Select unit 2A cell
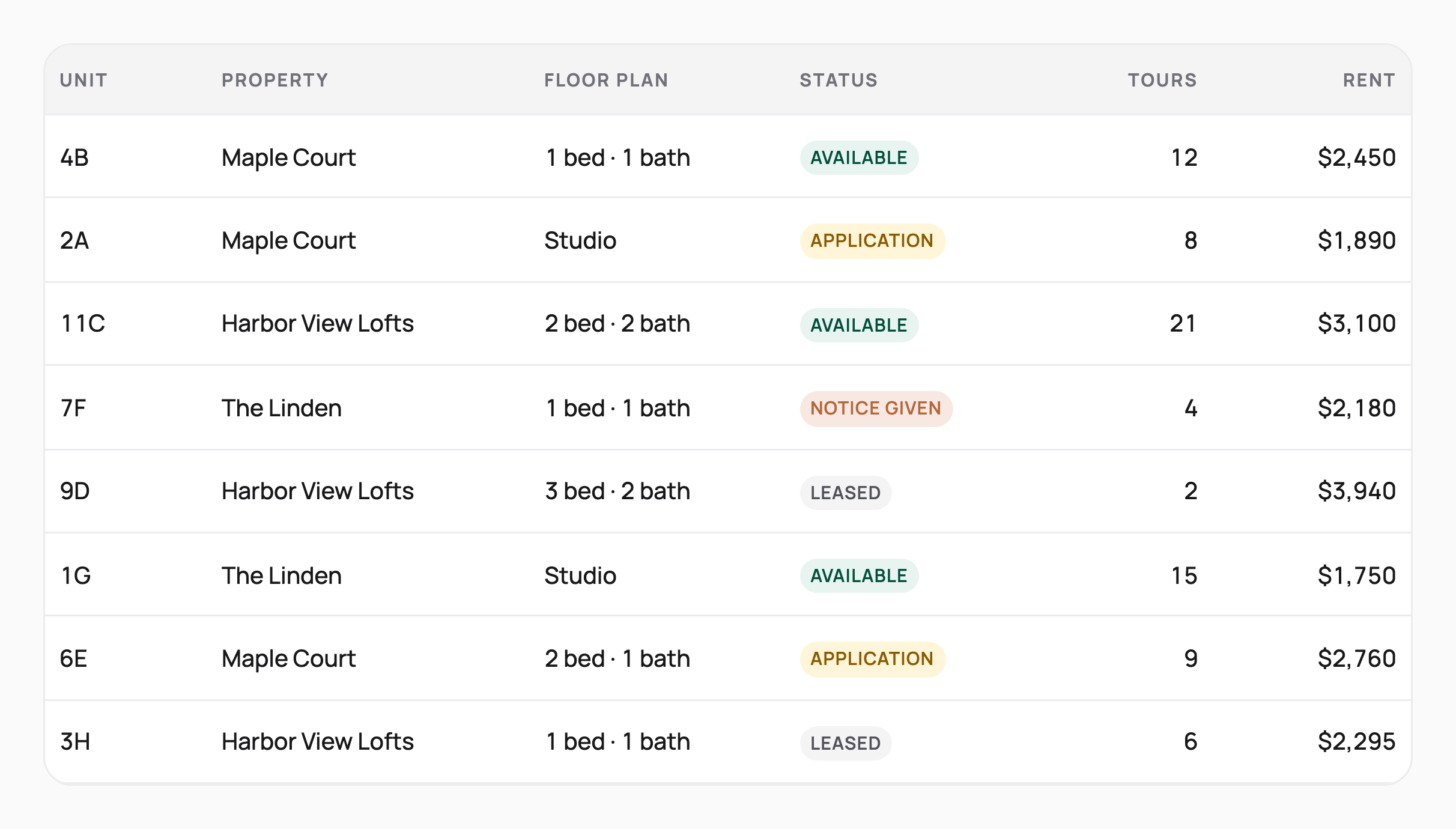1456x829 pixels. pyautogui.click(x=74, y=240)
